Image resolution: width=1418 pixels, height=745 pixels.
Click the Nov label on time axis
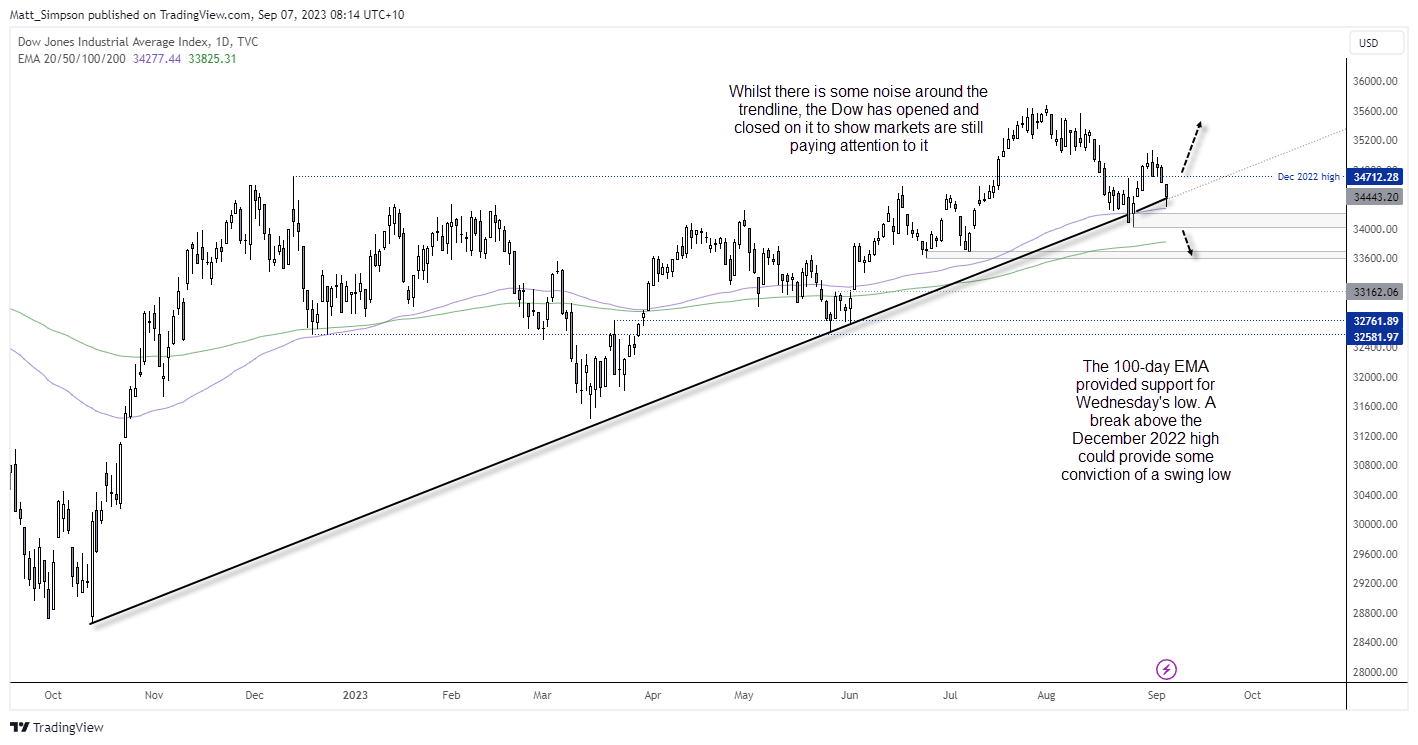(x=153, y=695)
